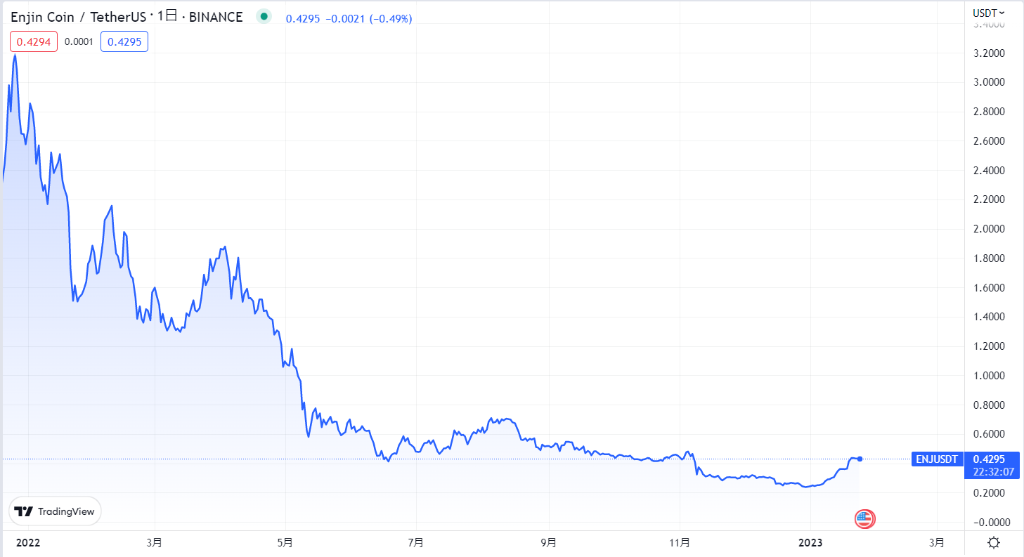Select the Enjin Coin / TetherUS symbol title
The height and width of the screenshot is (557, 1024).
(x=78, y=17)
